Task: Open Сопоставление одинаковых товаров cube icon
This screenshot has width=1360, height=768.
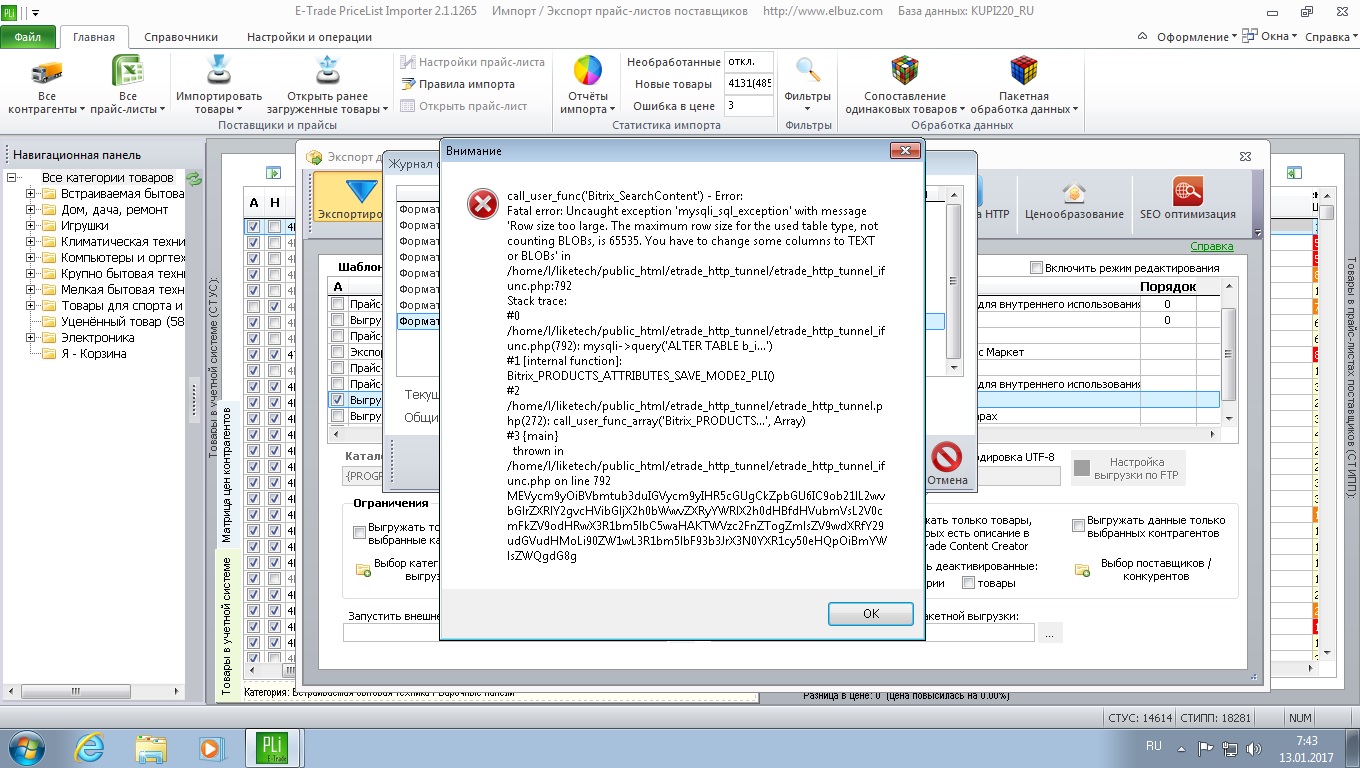Action: (x=905, y=70)
